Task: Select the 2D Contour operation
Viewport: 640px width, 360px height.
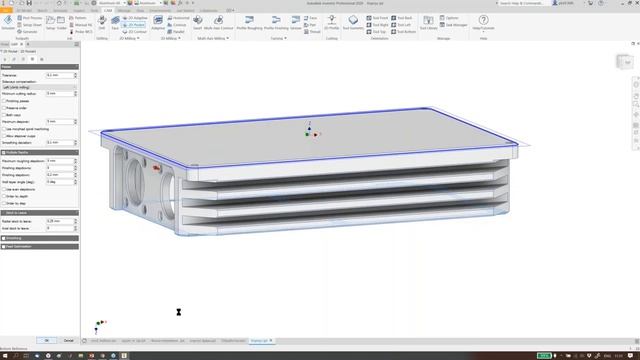Action: click(x=134, y=31)
